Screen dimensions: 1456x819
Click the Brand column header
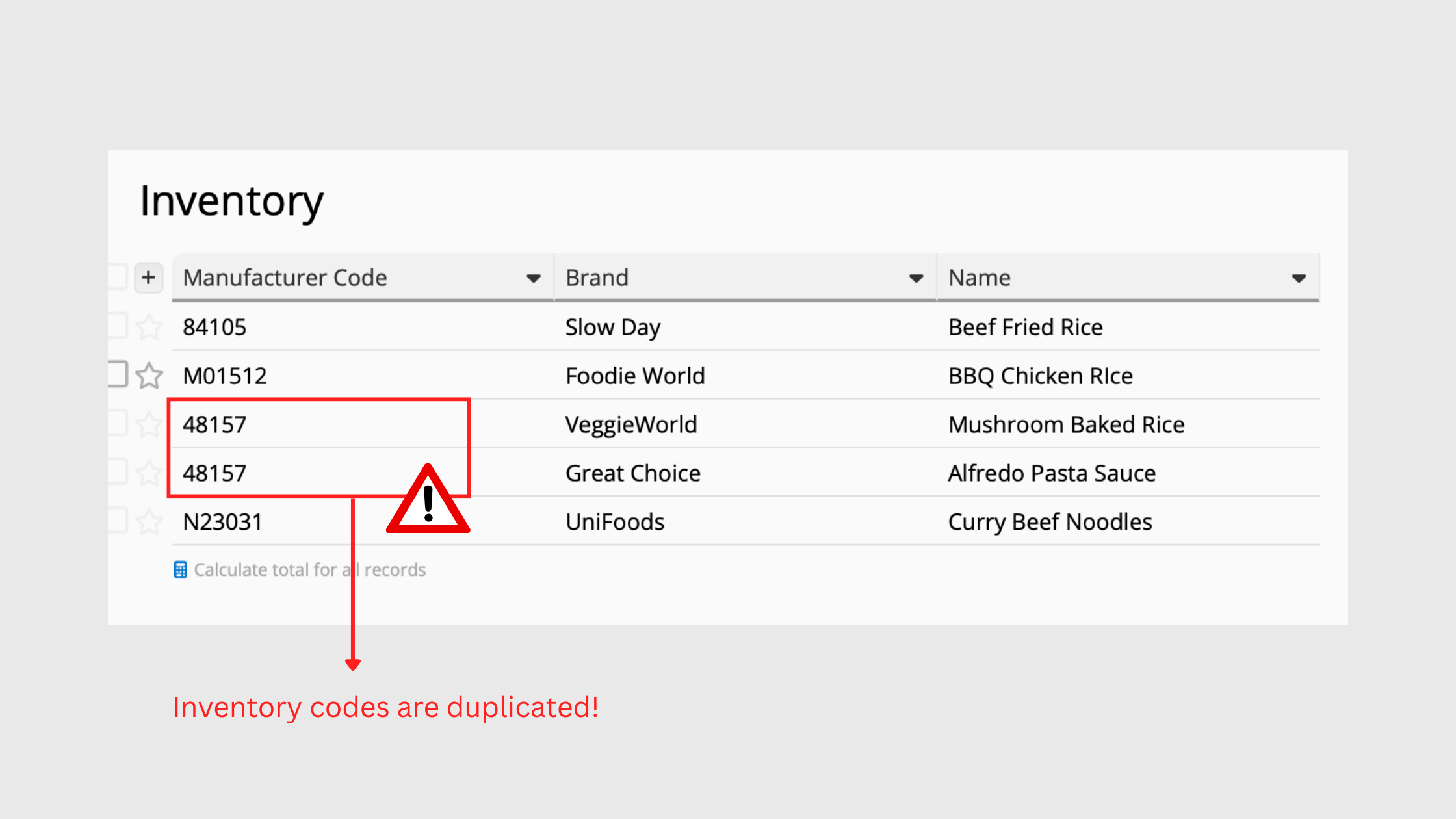tap(597, 278)
